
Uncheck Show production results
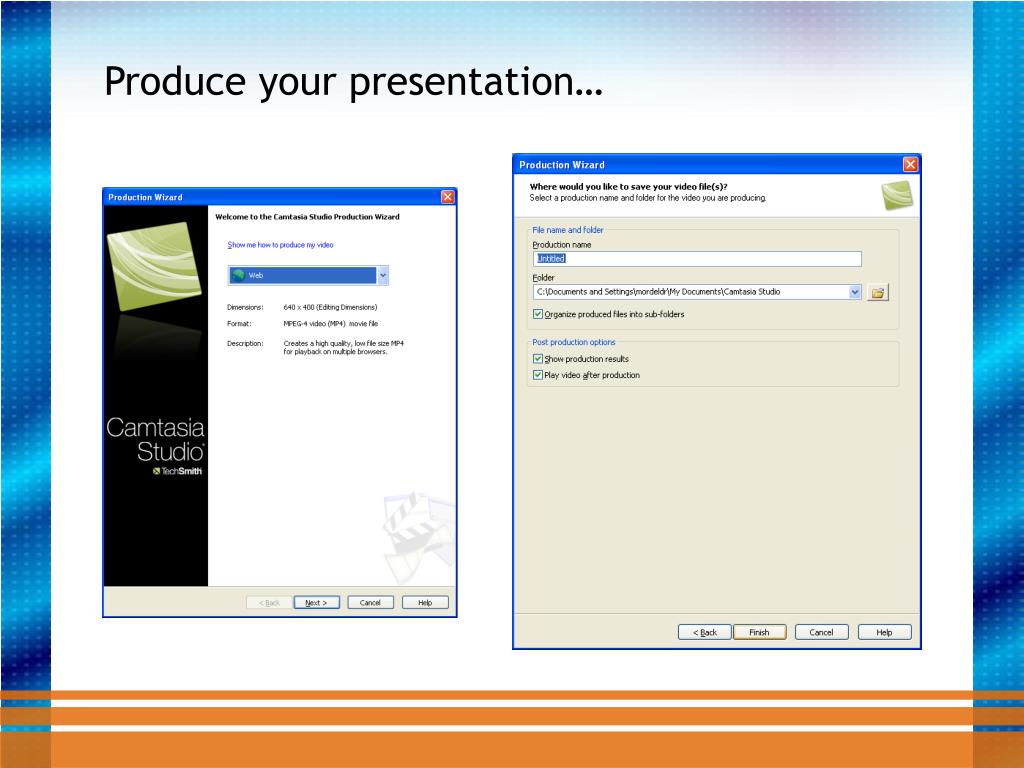[538, 359]
